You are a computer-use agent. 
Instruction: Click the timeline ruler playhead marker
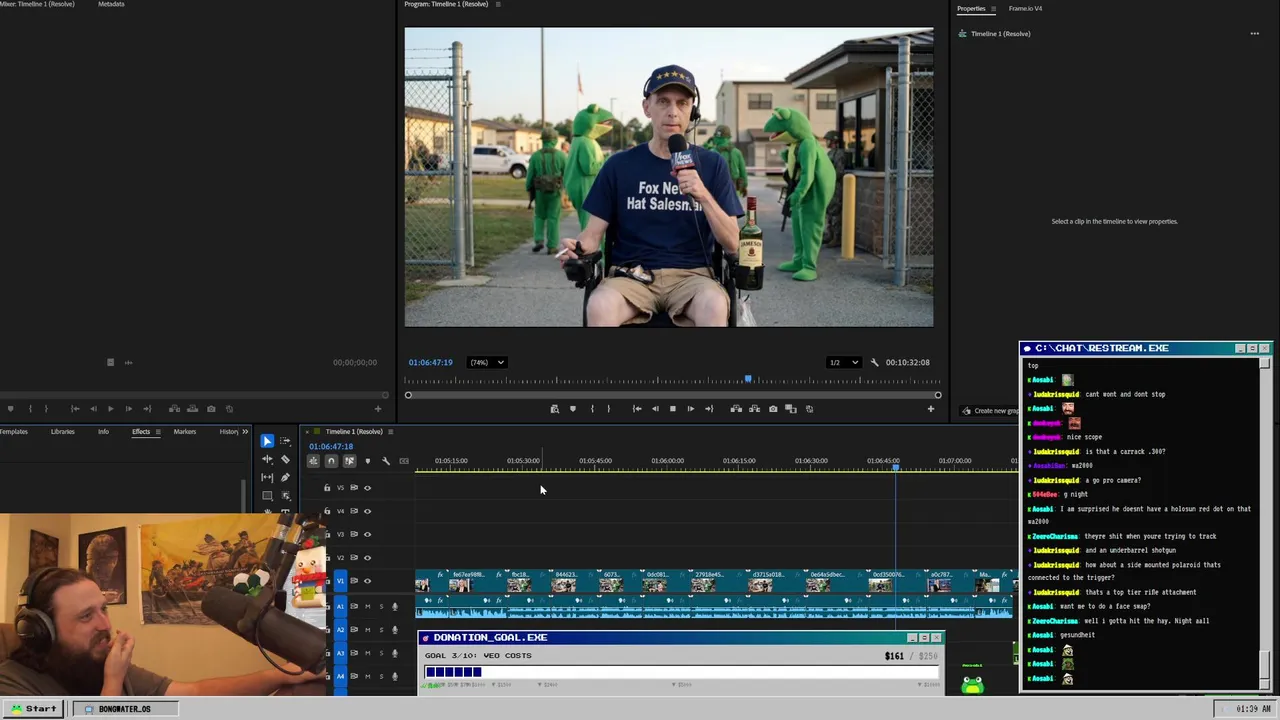coord(895,466)
